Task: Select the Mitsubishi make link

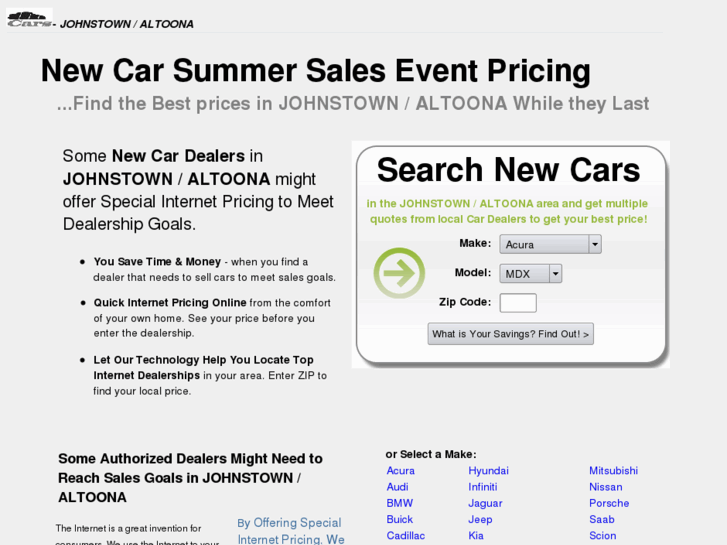Action: point(613,471)
